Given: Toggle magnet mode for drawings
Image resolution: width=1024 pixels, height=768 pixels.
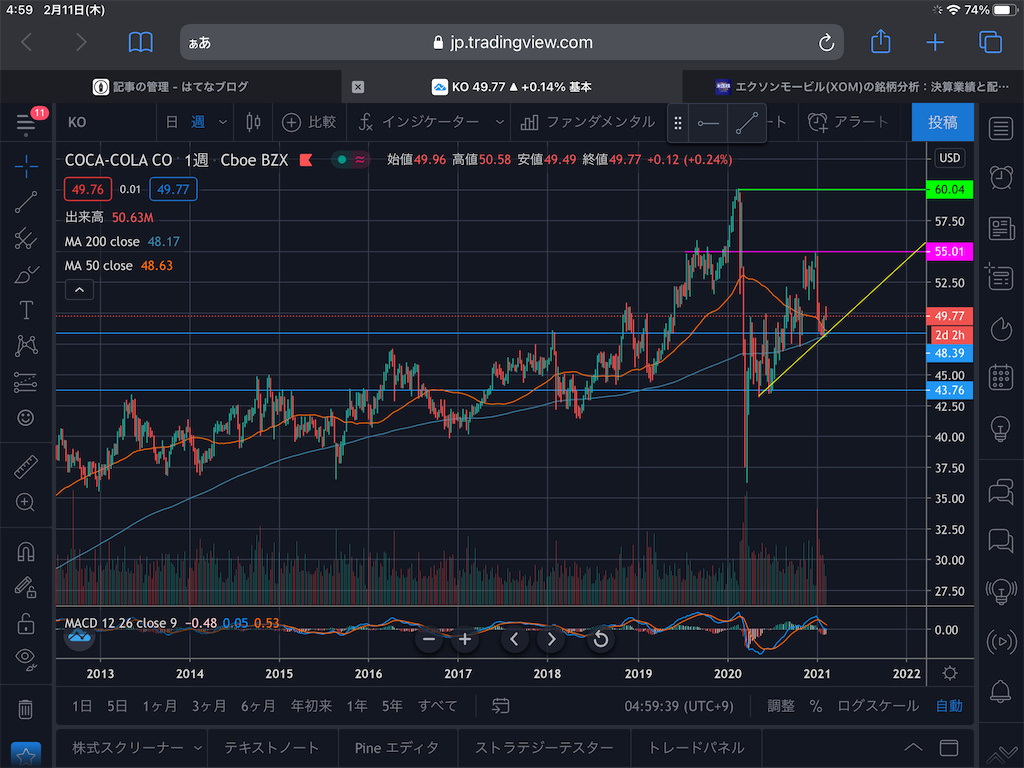Looking at the screenshot, I should click(25, 552).
